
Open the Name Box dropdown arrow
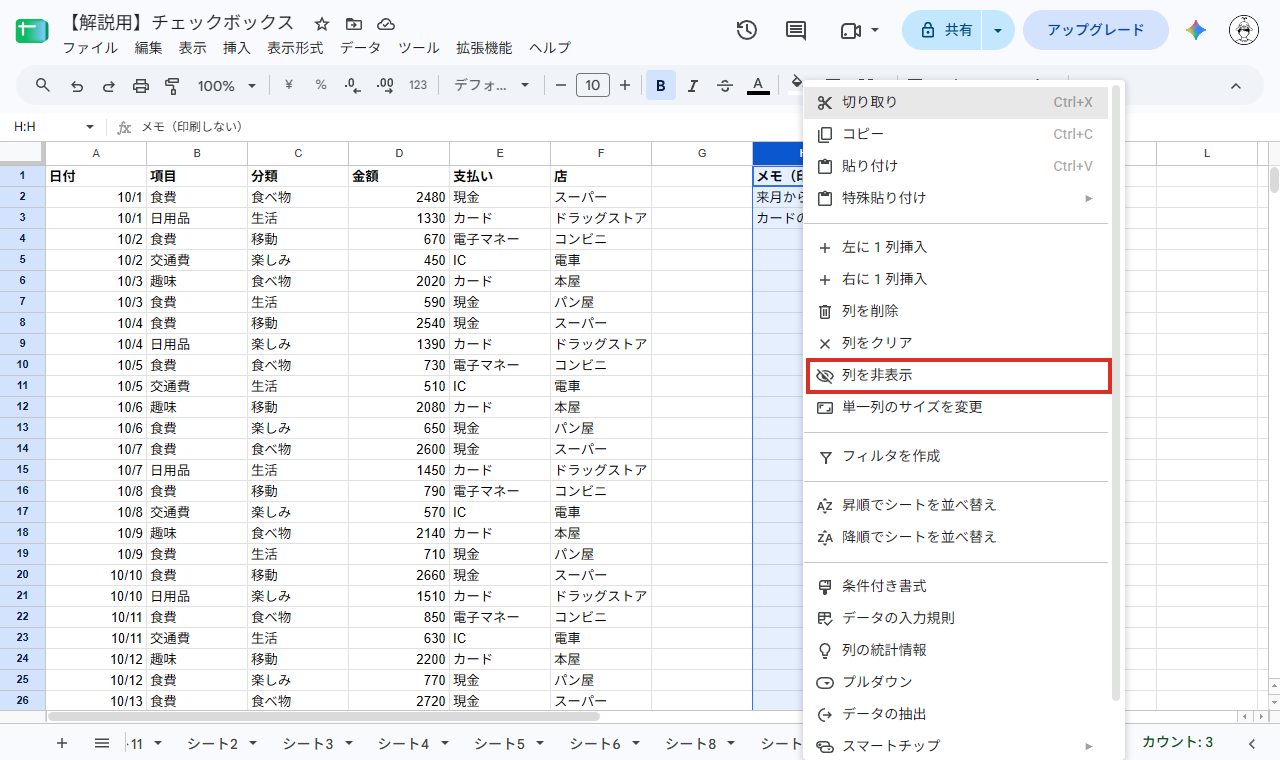point(90,127)
